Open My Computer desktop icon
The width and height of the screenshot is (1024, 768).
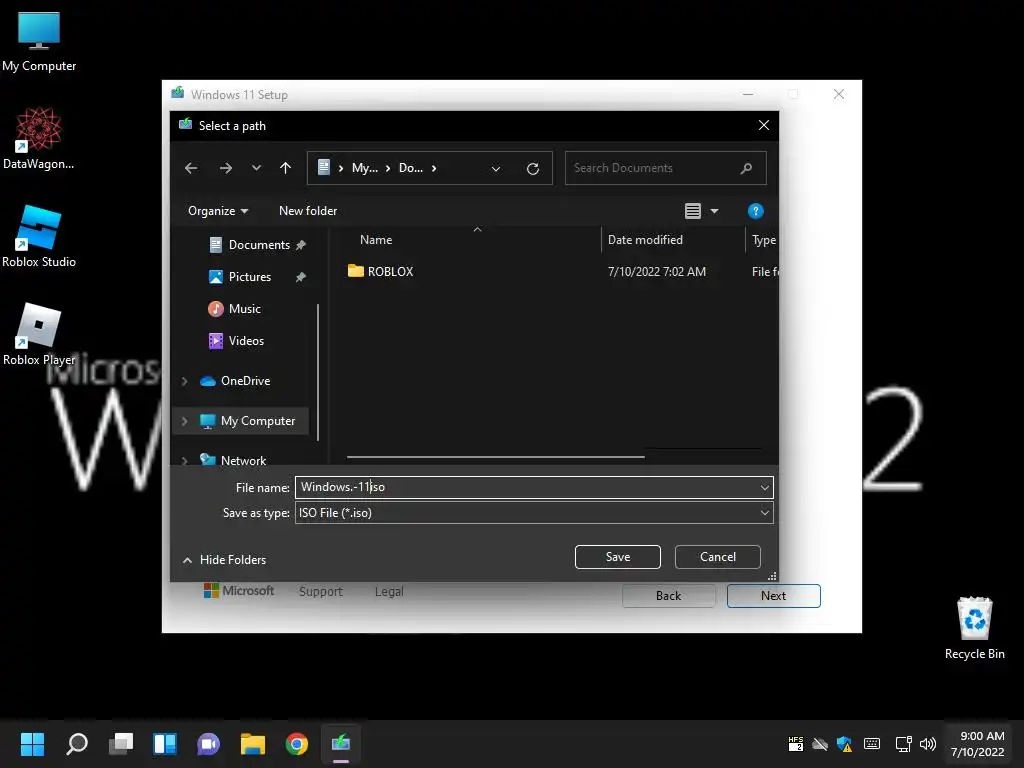39,42
